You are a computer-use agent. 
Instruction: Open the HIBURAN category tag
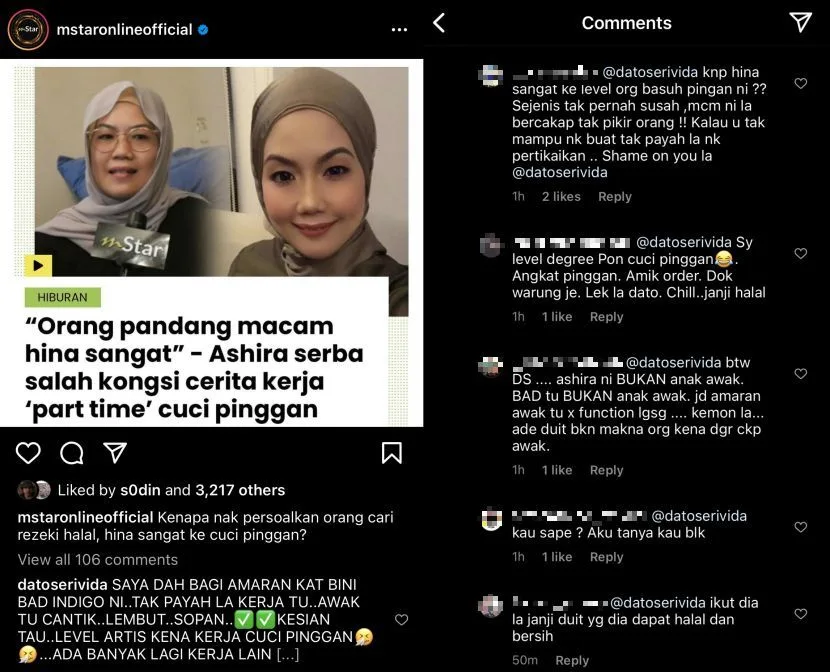[x=62, y=297]
